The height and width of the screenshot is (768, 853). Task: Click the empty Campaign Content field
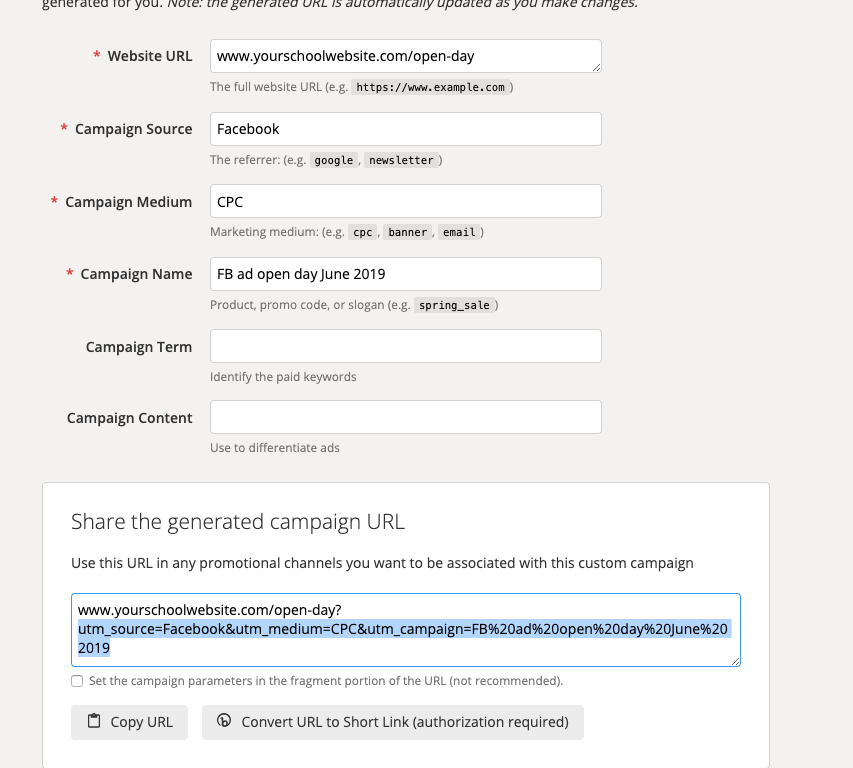click(405, 417)
